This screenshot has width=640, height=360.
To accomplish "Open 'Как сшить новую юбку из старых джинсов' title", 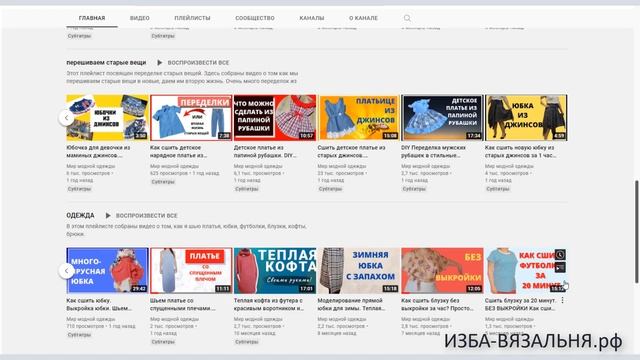I will click(520, 151).
